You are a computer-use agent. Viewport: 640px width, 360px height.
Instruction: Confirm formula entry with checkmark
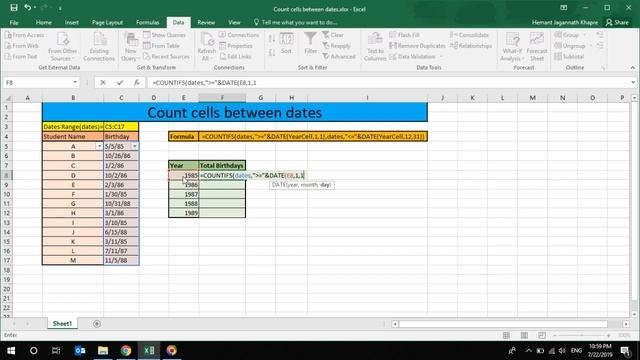[120, 82]
